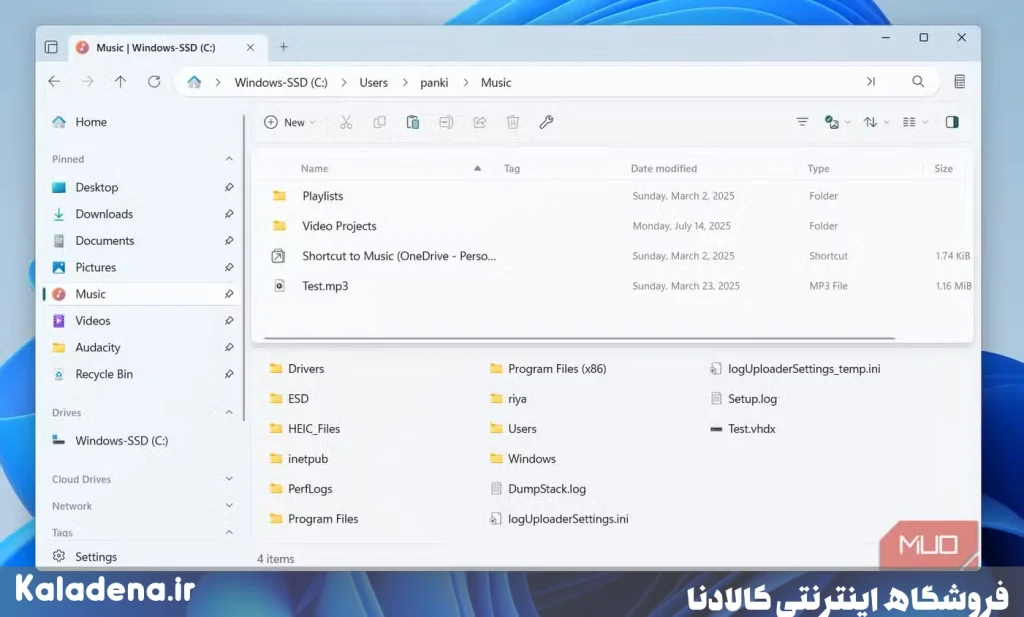
Task: Select Program Files (x86) in the lower pane
Action: click(548, 369)
